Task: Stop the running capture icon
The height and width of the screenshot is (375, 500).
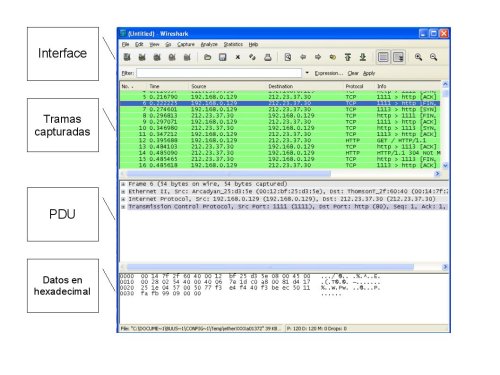Action: (172, 57)
